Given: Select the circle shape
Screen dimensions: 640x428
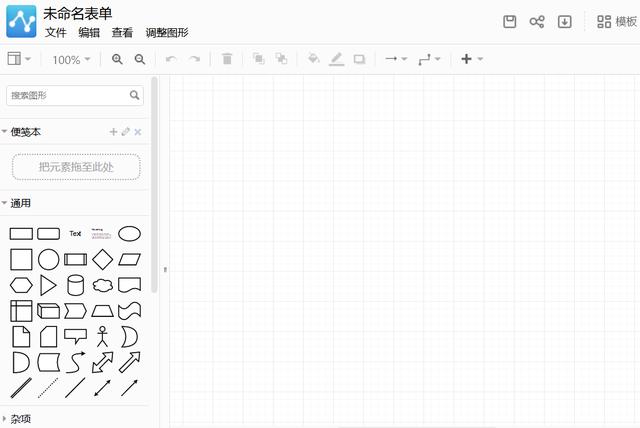Looking at the screenshot, I should [x=49, y=259].
